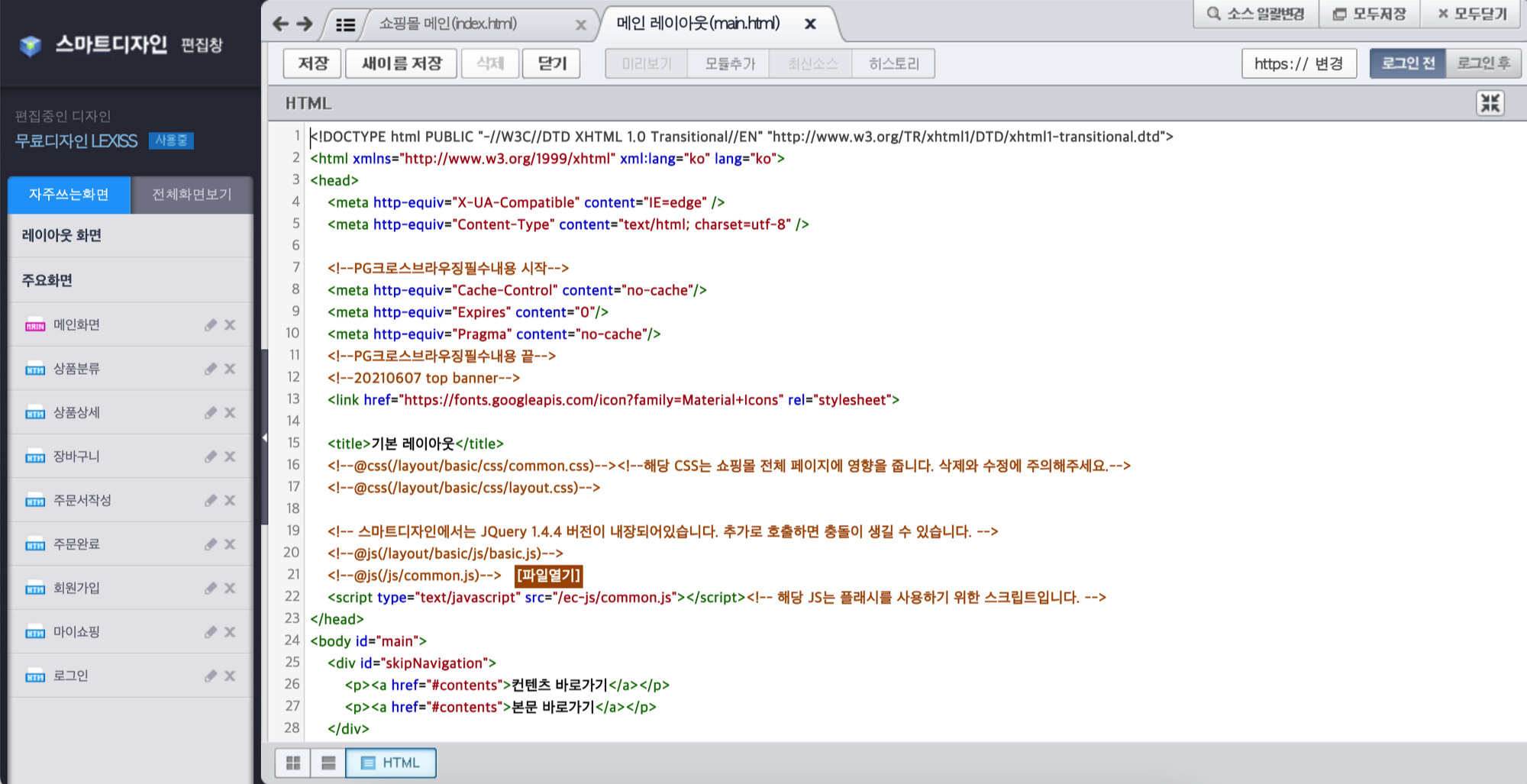The height and width of the screenshot is (784, 1527).
Task: Switch to the split horizontal view icon
Action: [x=328, y=763]
